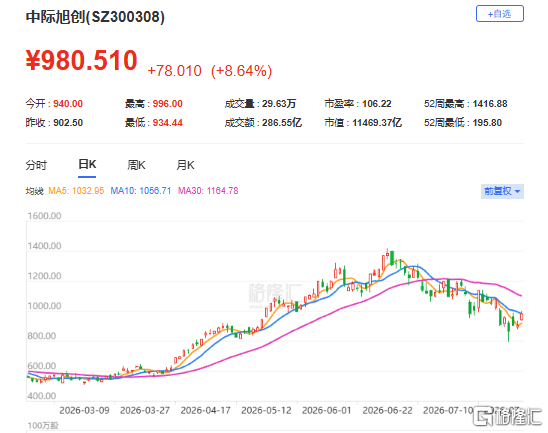The width and height of the screenshot is (548, 433).
Task: Toggle the MA10 moving average label
Action: tap(140, 191)
